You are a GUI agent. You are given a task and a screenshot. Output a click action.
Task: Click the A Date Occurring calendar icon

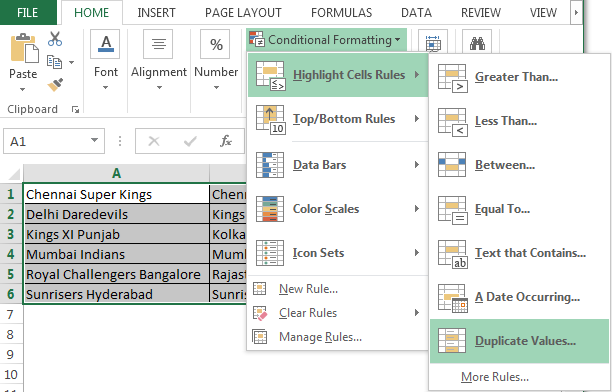pyautogui.click(x=452, y=298)
